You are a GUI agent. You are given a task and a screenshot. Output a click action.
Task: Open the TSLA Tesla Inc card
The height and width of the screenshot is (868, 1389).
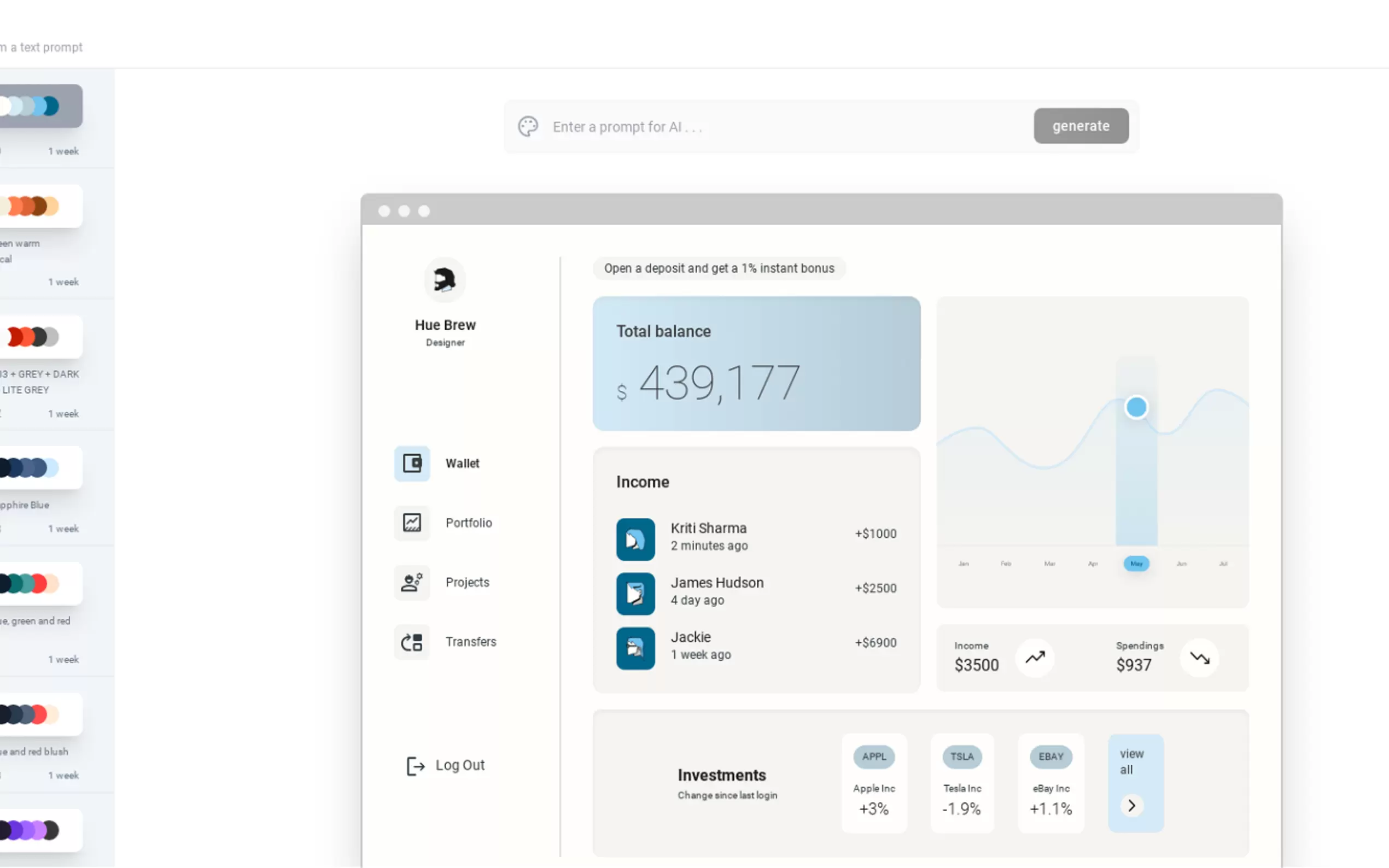coord(962,783)
